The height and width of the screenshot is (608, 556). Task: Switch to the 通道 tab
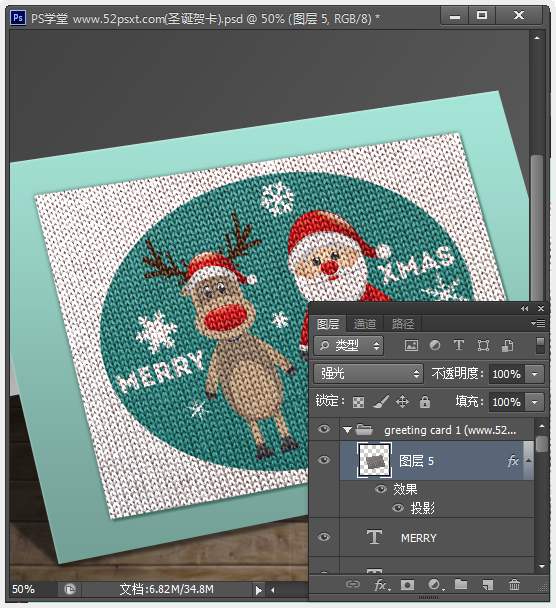click(x=364, y=324)
